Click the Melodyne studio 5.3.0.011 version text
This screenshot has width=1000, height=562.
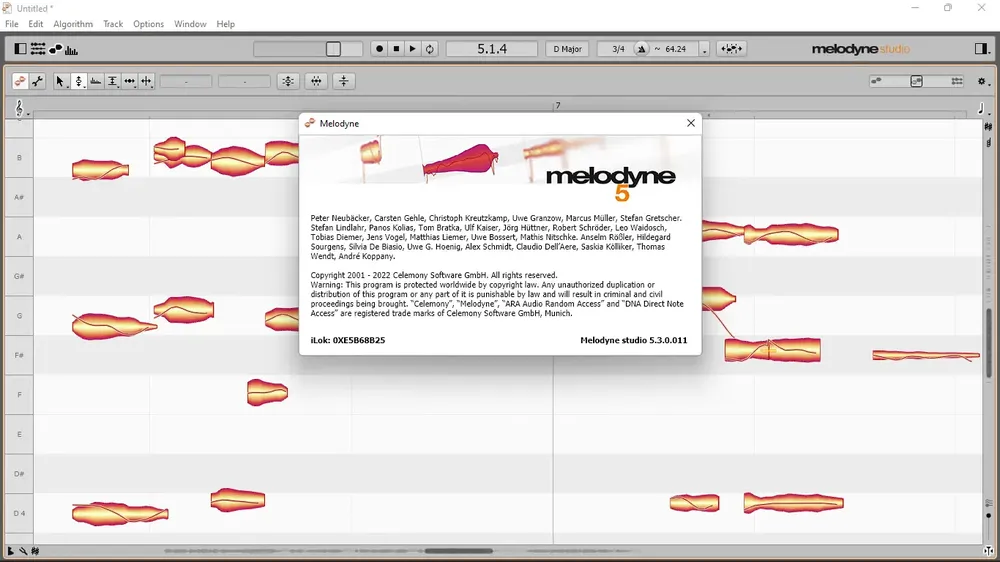pyautogui.click(x=633, y=340)
